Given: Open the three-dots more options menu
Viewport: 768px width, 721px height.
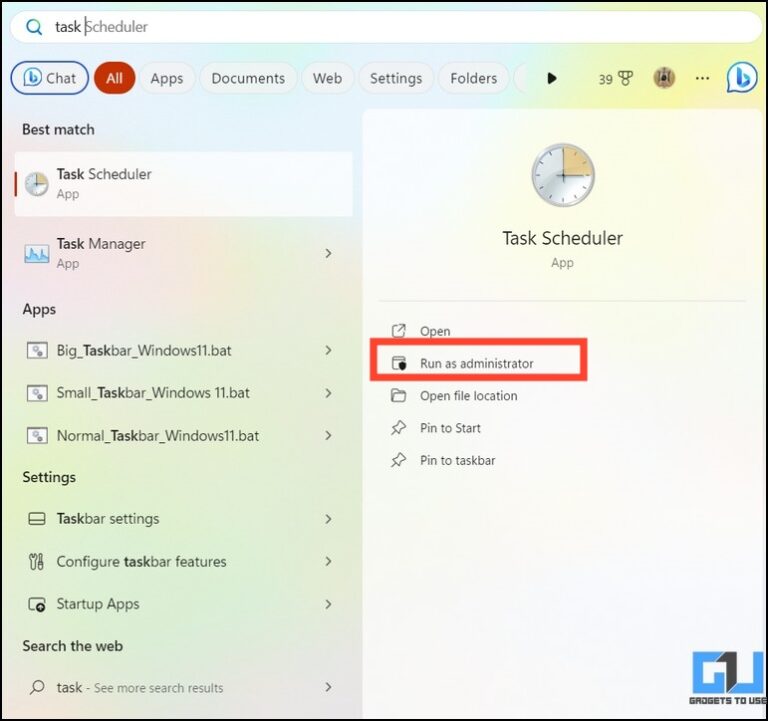Looking at the screenshot, I should (x=702, y=78).
